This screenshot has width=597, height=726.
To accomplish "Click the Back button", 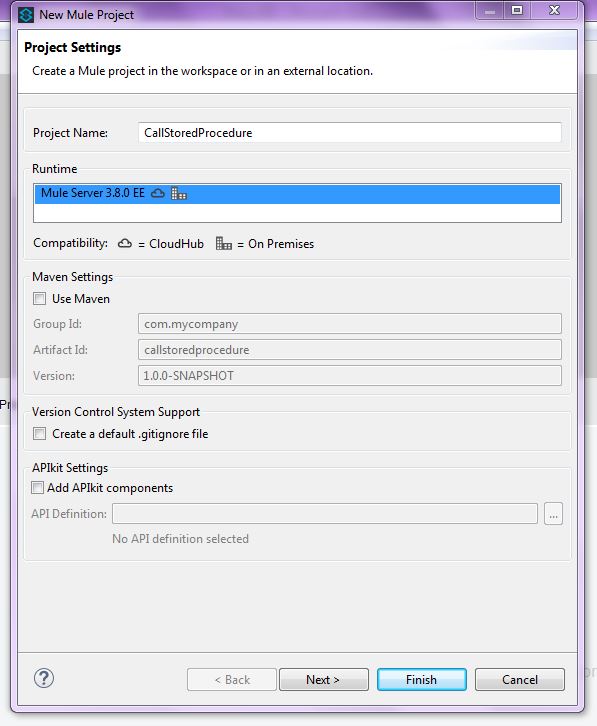I will [x=232, y=680].
